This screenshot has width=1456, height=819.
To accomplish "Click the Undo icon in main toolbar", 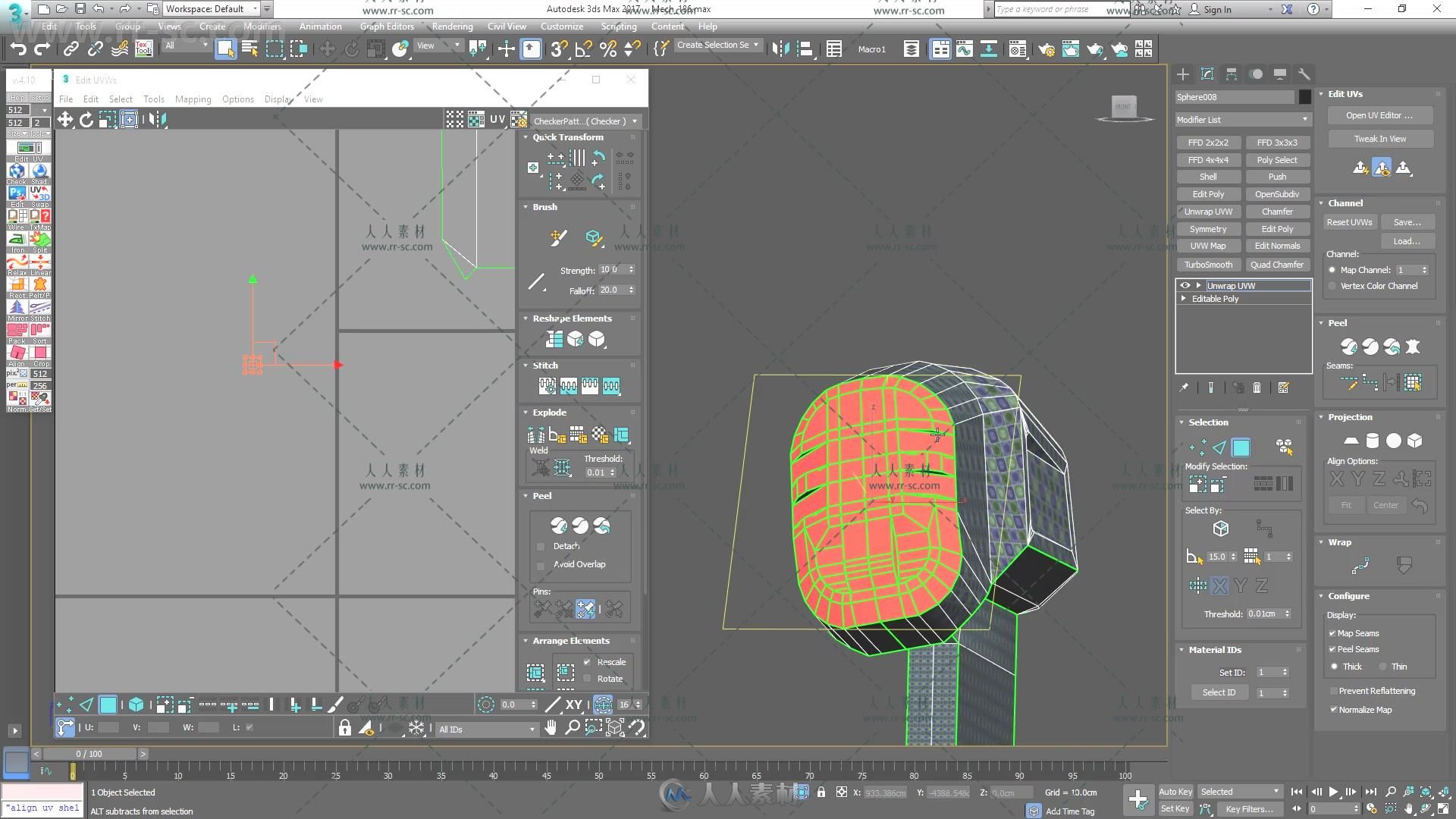I will click(x=18, y=49).
